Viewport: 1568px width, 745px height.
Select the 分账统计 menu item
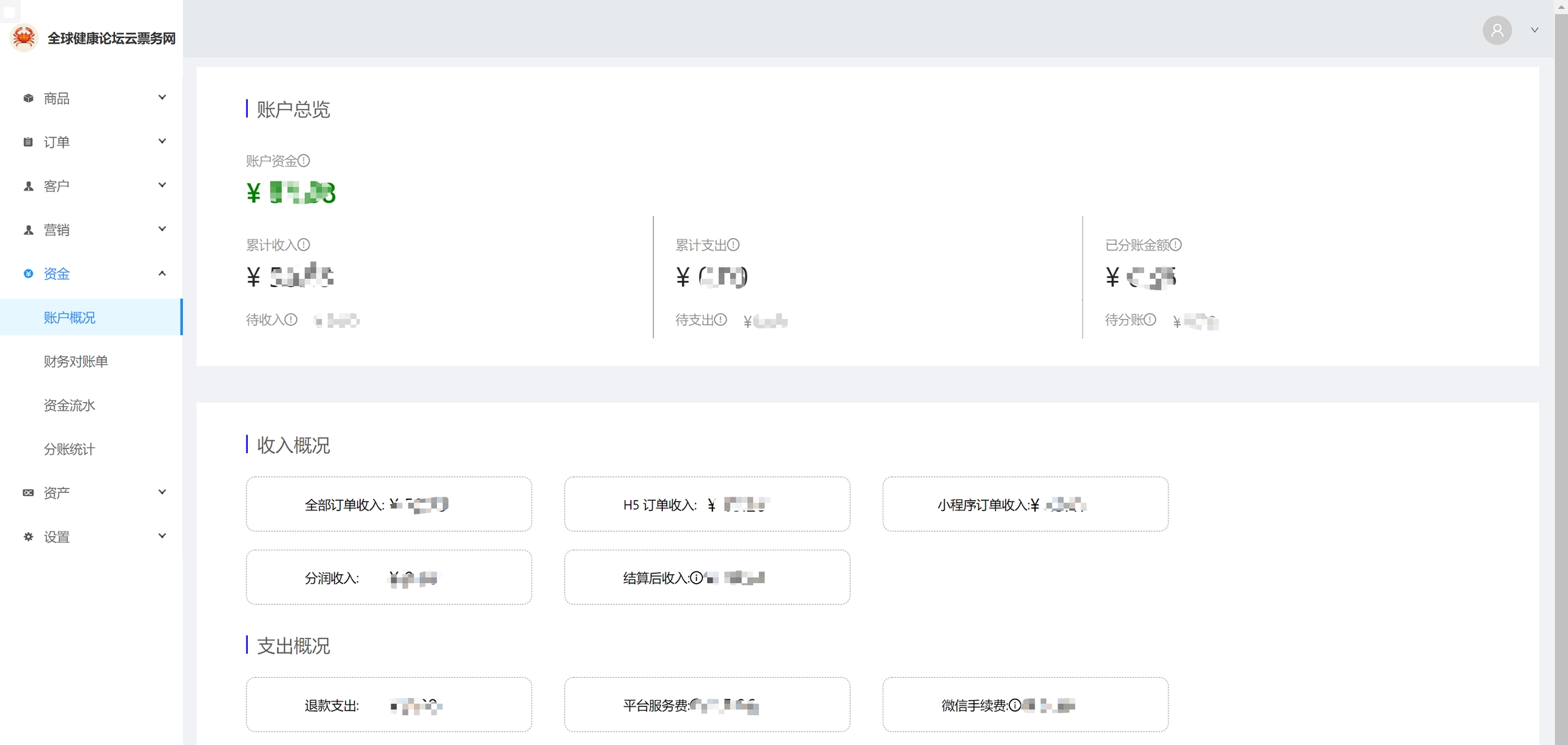pos(69,449)
